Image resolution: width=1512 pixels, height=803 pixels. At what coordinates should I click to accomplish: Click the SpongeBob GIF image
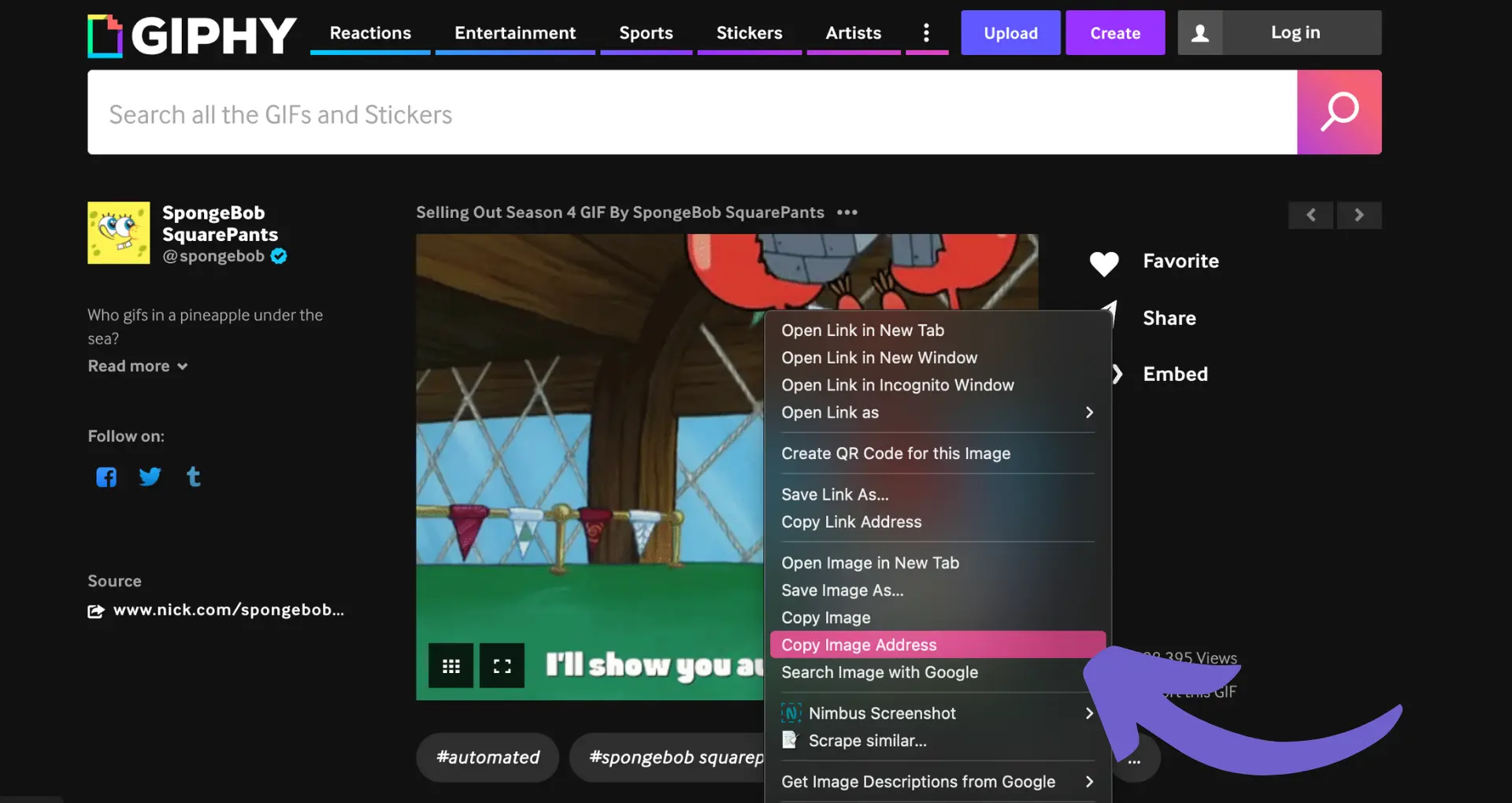click(x=589, y=466)
